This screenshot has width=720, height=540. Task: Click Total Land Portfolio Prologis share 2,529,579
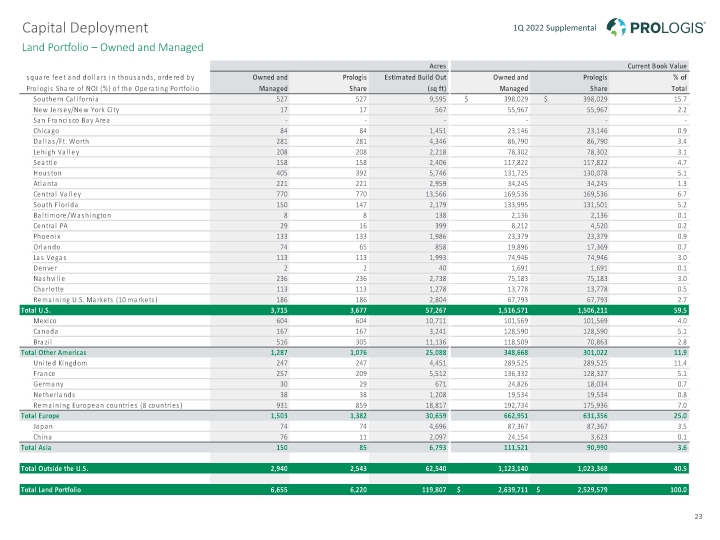[x=592, y=490]
